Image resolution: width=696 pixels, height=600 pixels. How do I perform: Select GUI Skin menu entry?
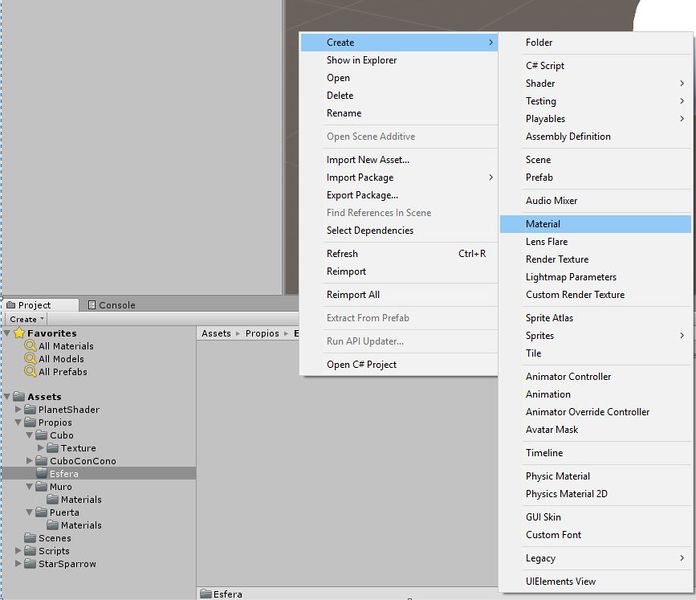click(595, 517)
